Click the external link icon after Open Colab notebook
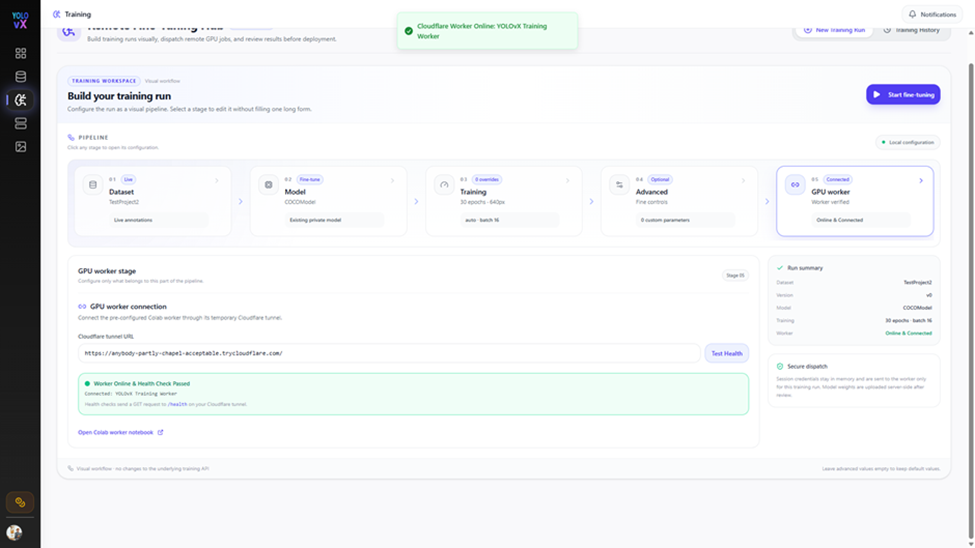Viewport: 975px width, 548px height. click(x=160, y=432)
